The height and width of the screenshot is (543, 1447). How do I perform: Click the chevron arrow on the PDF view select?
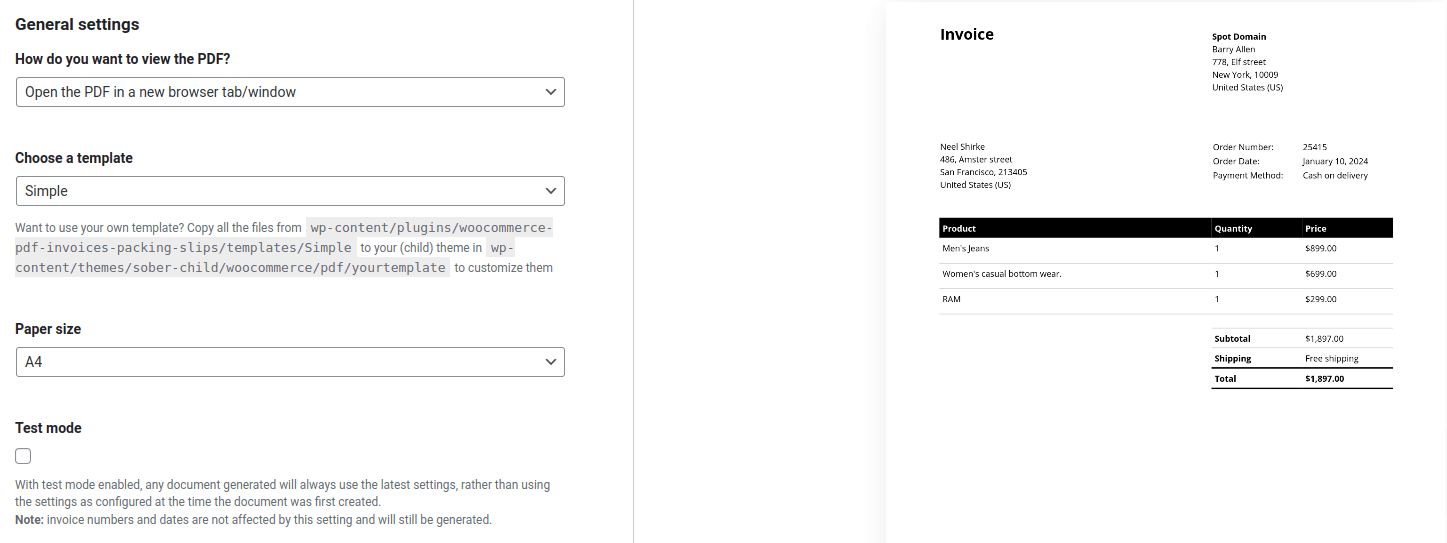[550, 92]
